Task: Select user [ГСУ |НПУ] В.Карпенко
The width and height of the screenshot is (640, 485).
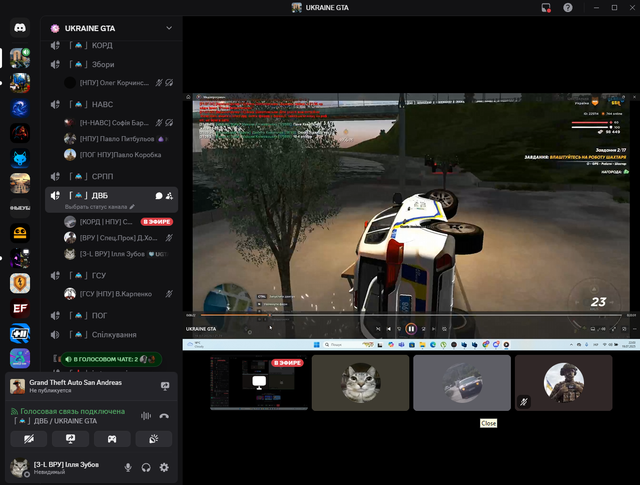Action: 118,294
